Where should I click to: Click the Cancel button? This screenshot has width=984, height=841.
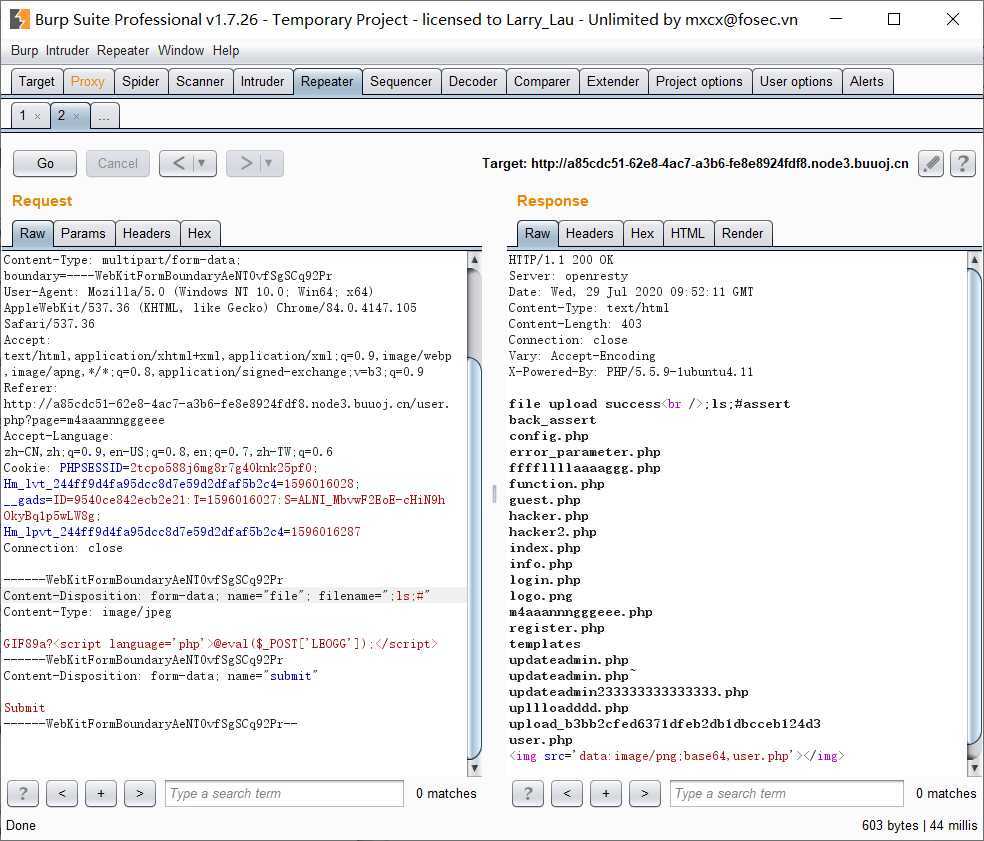118,164
